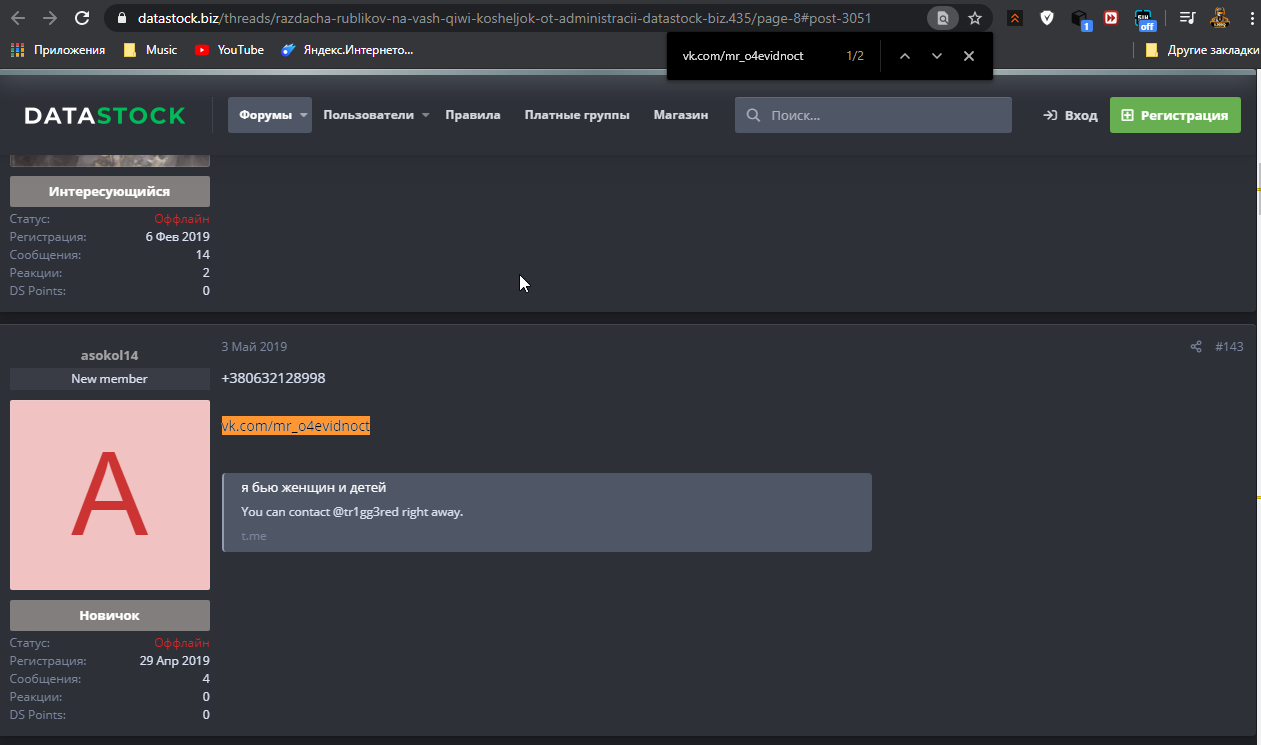Open the white shield extension
Viewport: 1261px width, 745px height.
coord(1047,18)
